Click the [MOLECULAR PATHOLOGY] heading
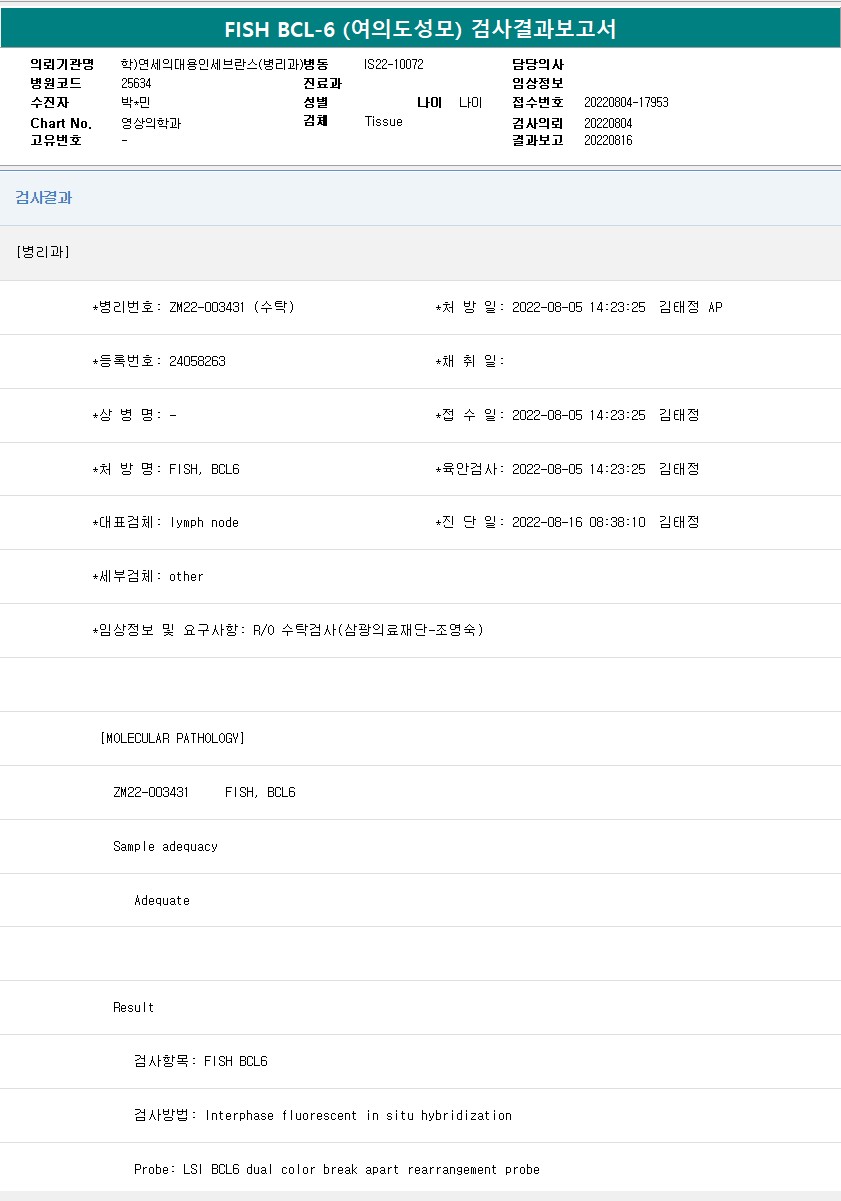Viewport: 841px width, 1201px height. pyautogui.click(x=172, y=738)
